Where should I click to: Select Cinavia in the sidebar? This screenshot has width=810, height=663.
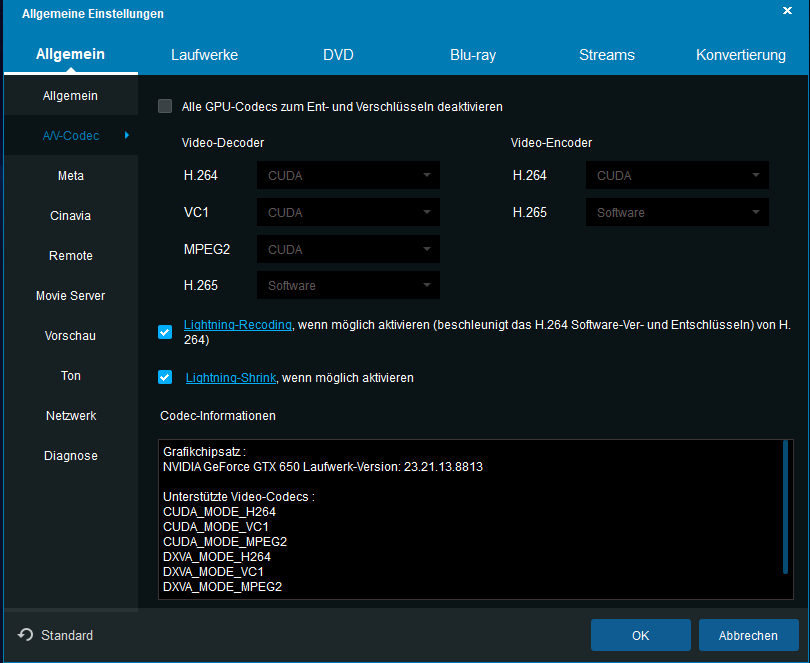(x=70, y=216)
